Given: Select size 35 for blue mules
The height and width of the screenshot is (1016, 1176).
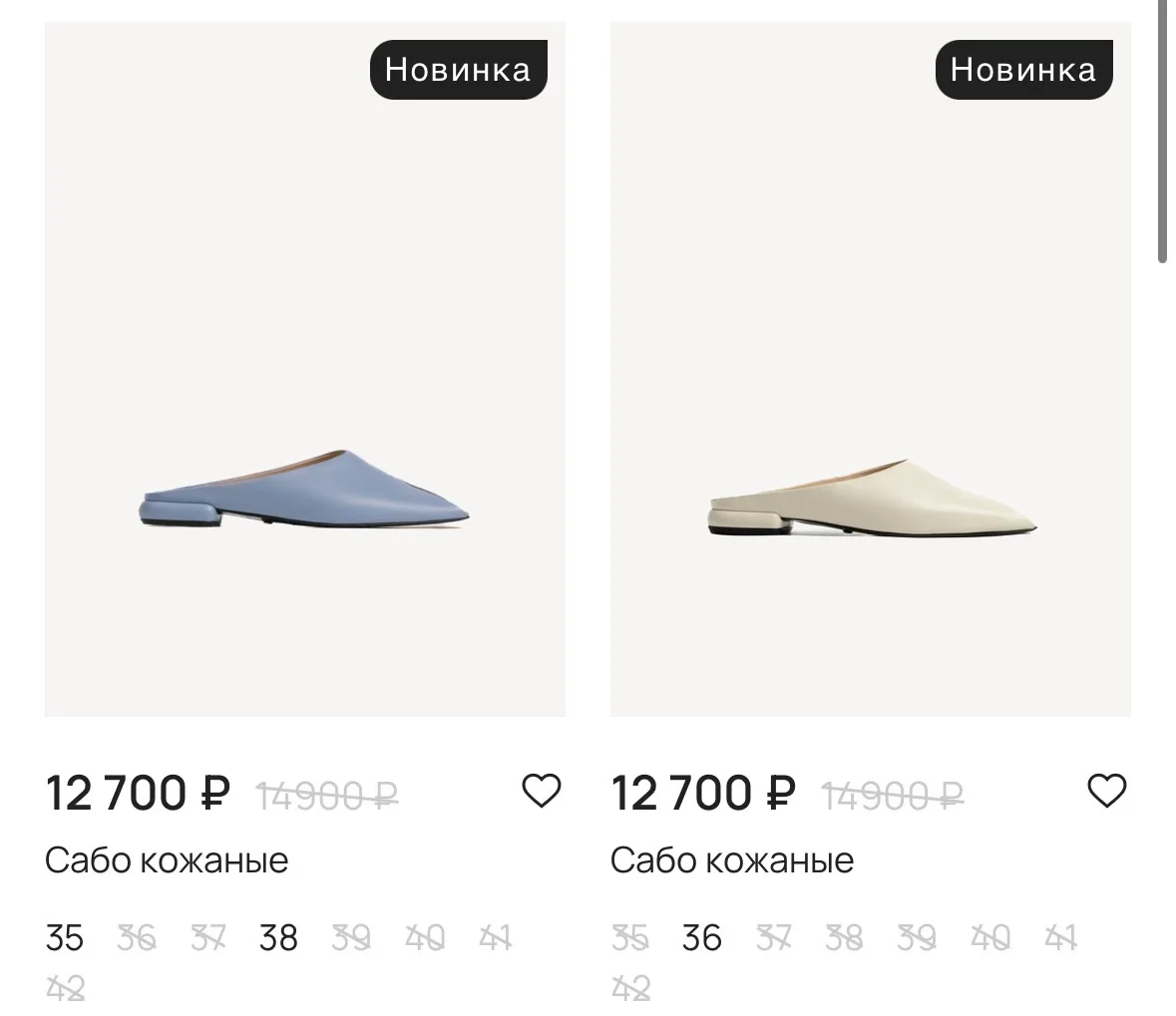Looking at the screenshot, I should tap(65, 938).
